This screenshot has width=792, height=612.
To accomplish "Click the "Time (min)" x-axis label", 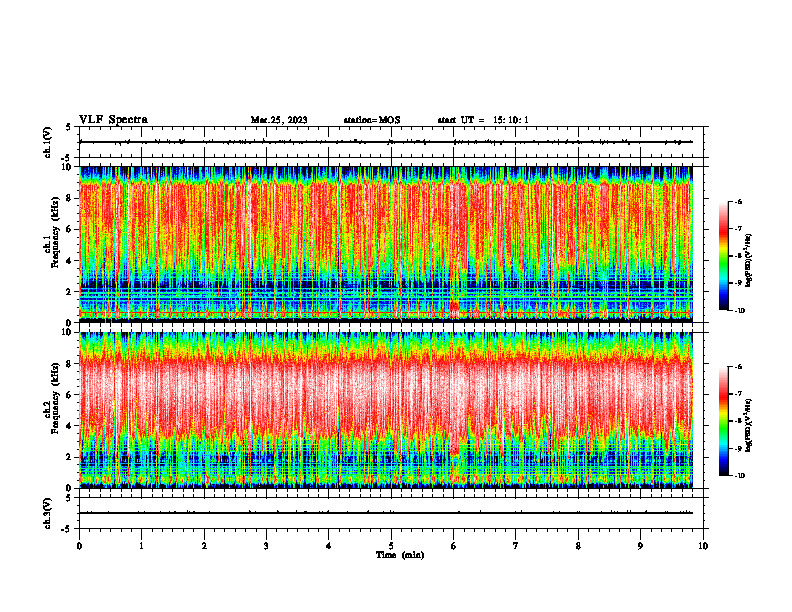I will (x=400, y=555).
